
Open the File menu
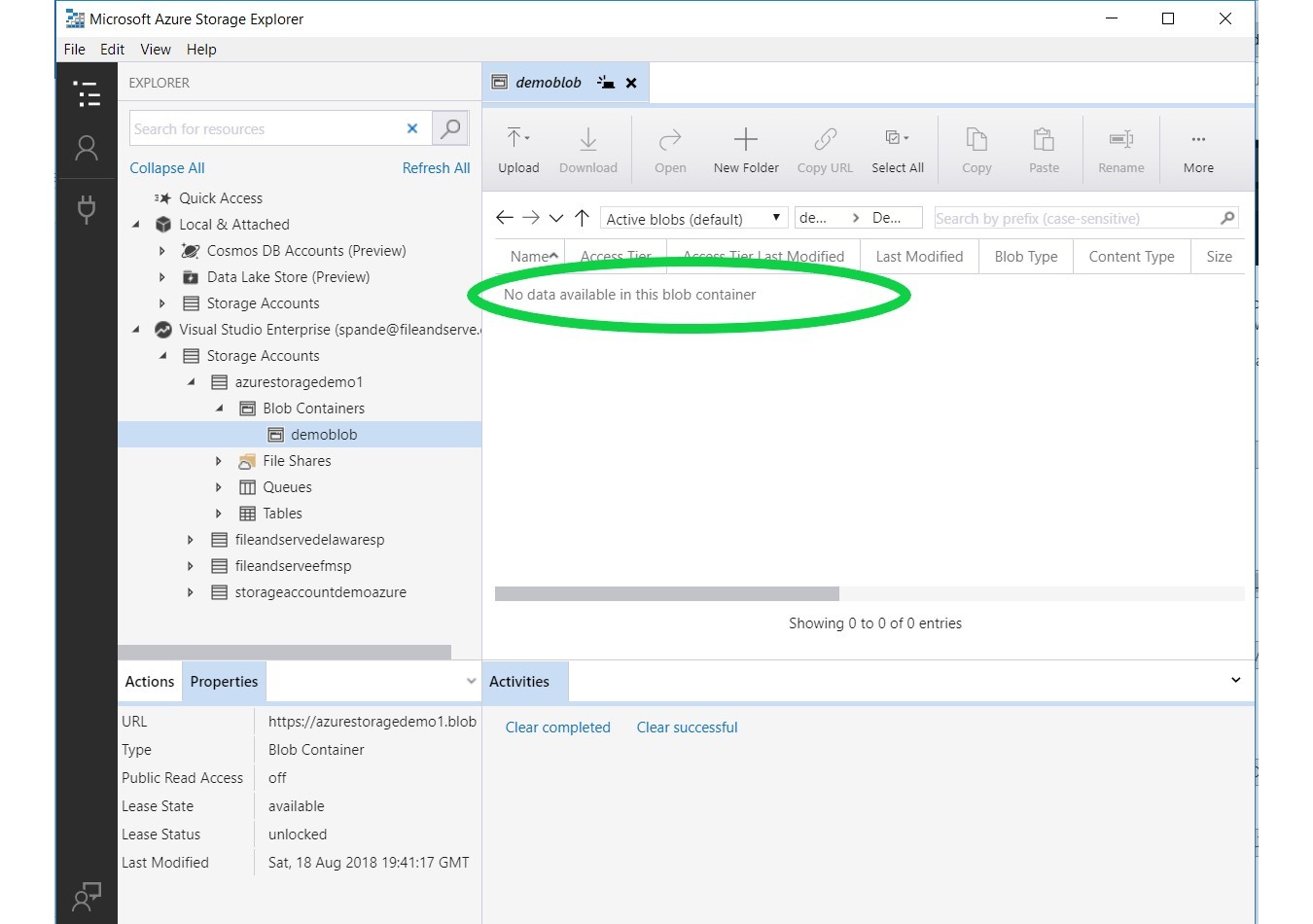tap(75, 50)
